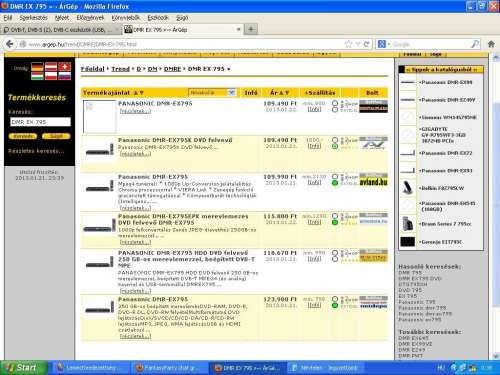Click the German flag in the sidebar

[37, 67]
